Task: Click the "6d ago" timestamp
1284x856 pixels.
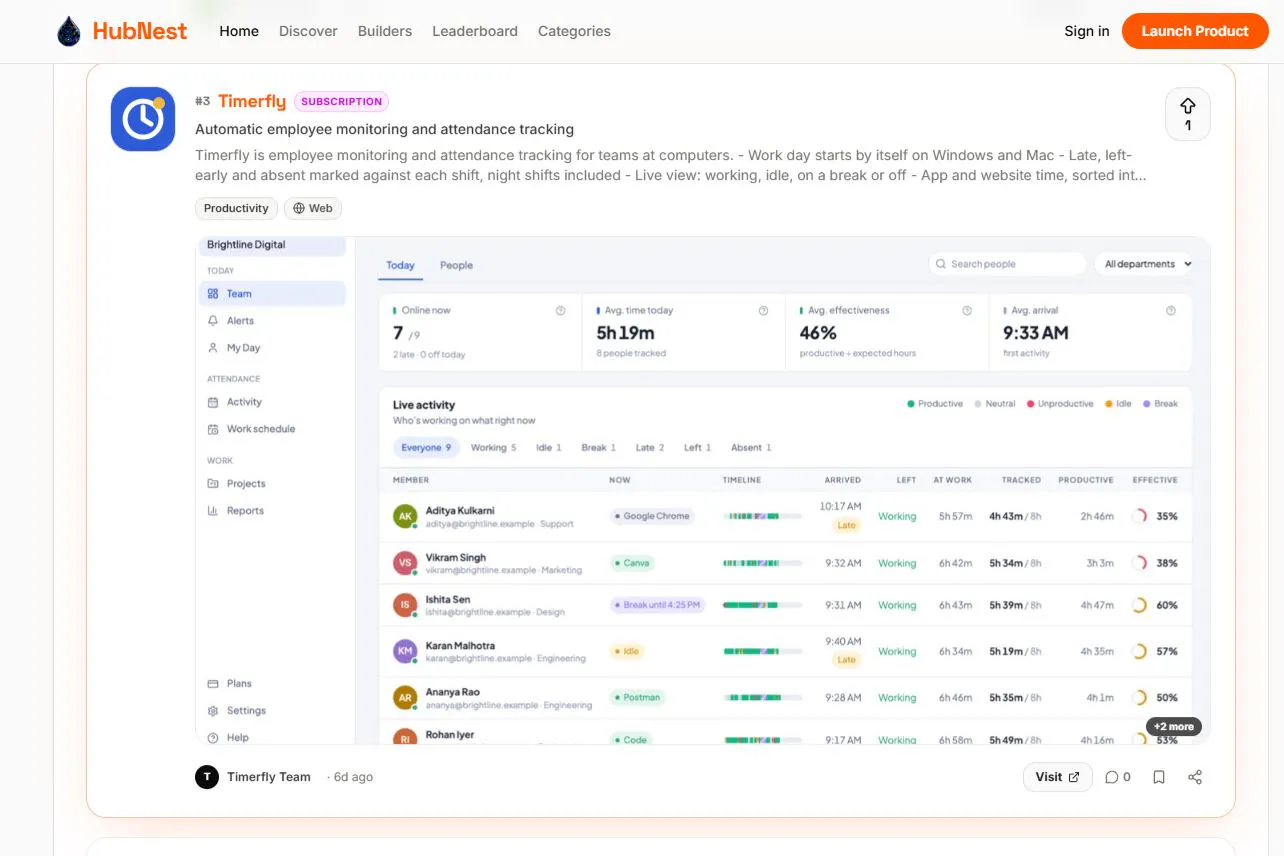Action: 353,777
